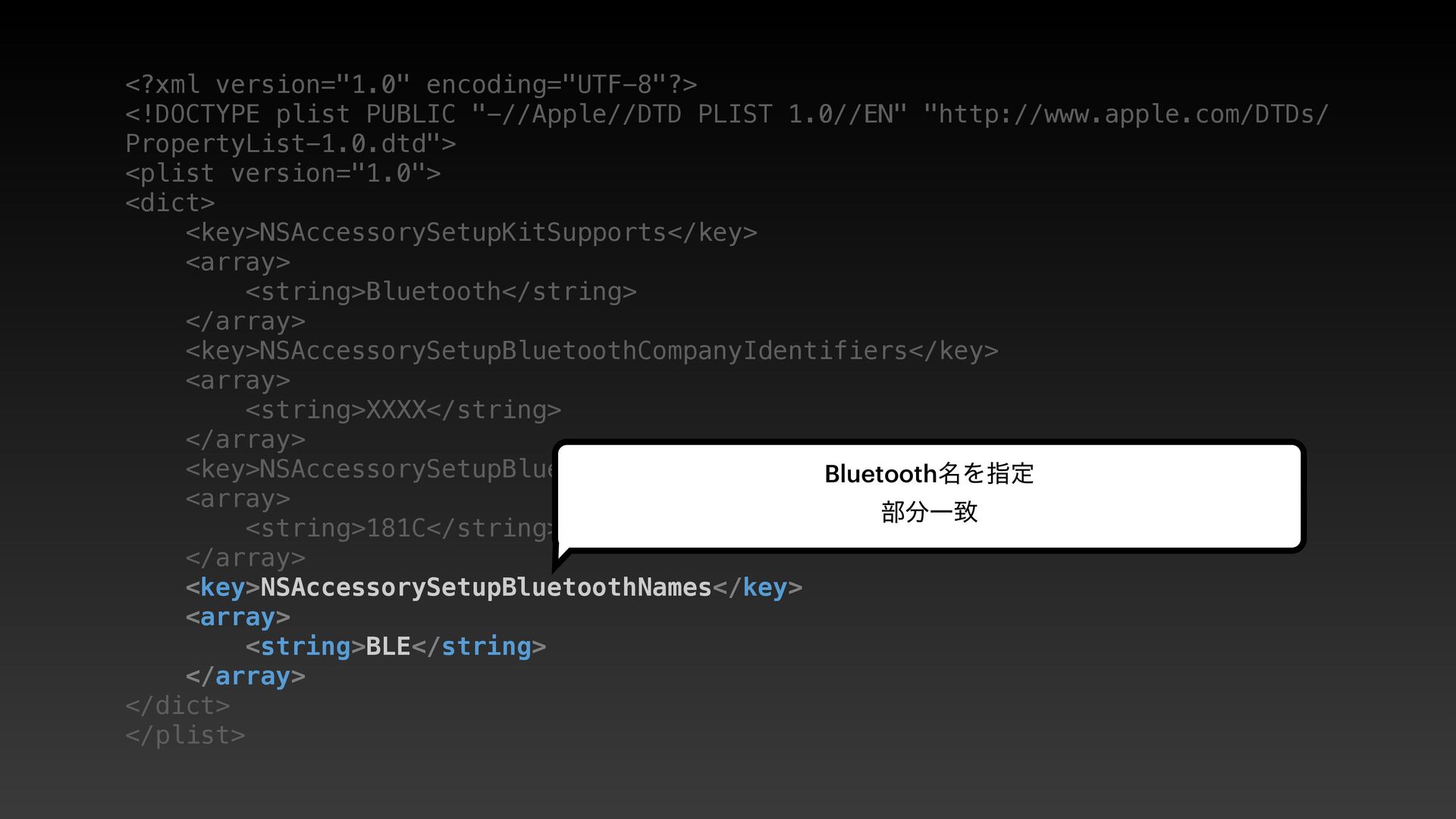Viewport: 1456px width, 819px height.
Task: Click the closing plist tag
Action: pyautogui.click(x=185, y=735)
